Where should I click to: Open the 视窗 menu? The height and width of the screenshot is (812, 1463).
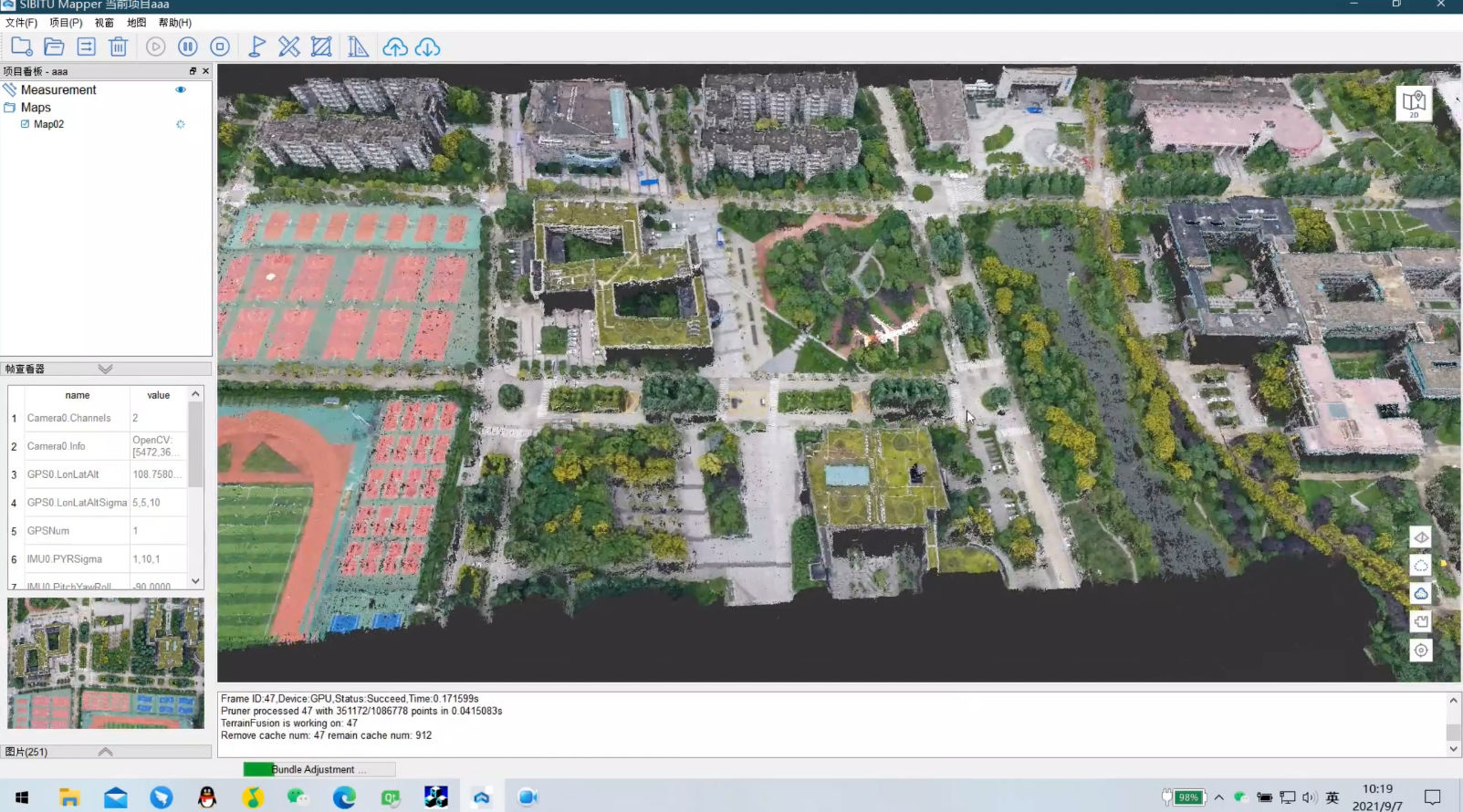(105, 23)
